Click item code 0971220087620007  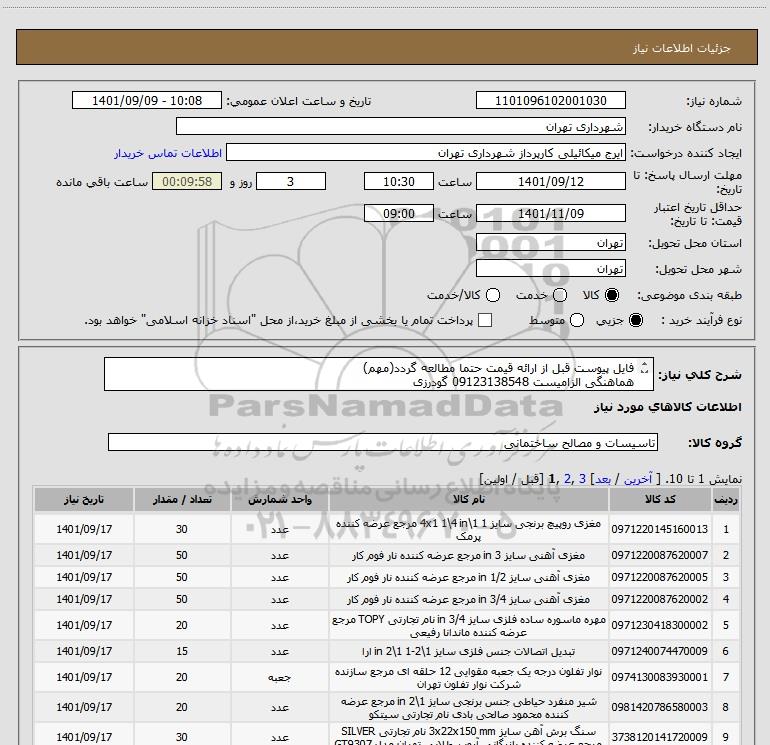pos(660,555)
